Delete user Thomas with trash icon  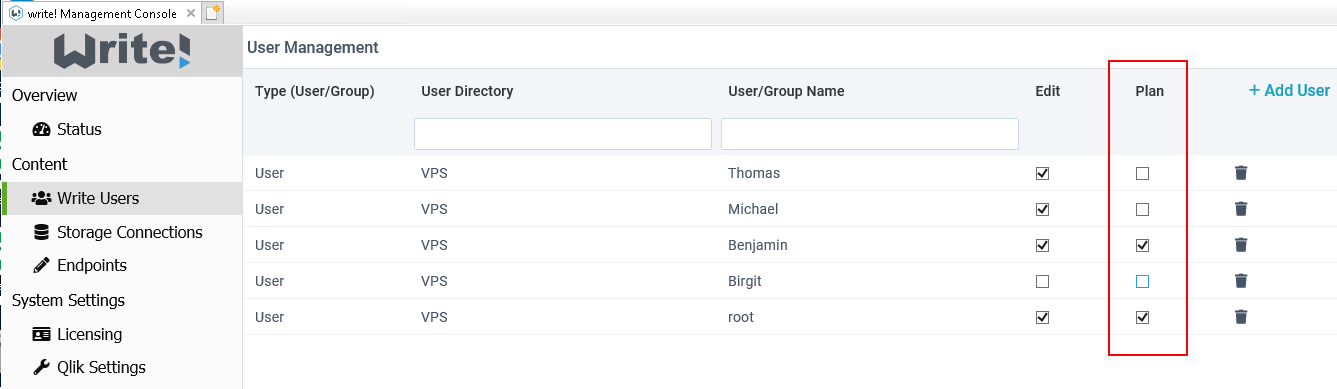tap(1241, 173)
